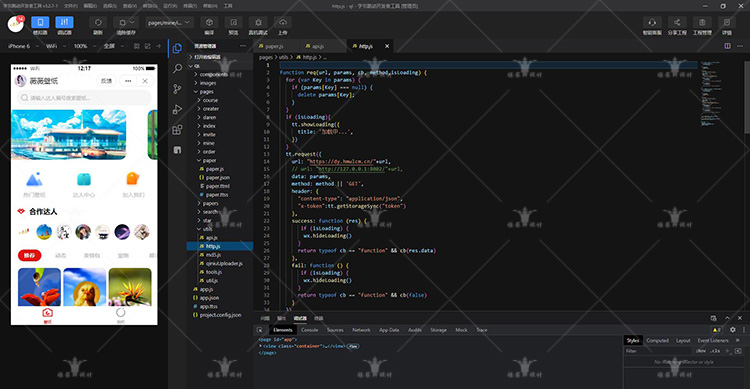This screenshot has height=389, width=750.
Task: Switch to the Mock devtools tab
Action: (461, 330)
